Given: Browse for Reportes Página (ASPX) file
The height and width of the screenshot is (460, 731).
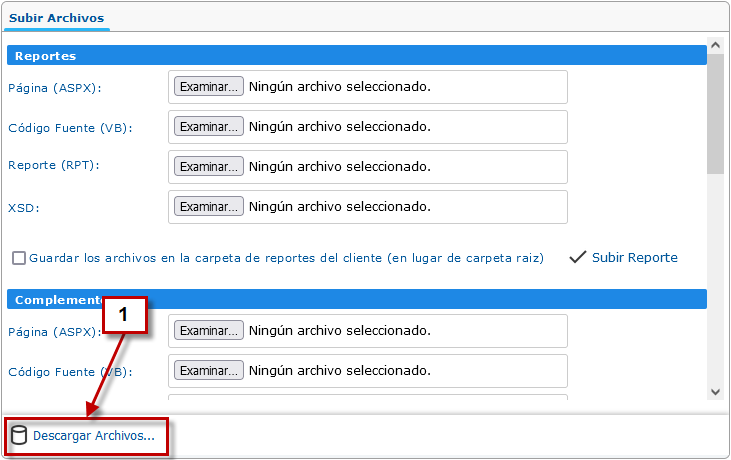Looking at the screenshot, I should (208, 87).
